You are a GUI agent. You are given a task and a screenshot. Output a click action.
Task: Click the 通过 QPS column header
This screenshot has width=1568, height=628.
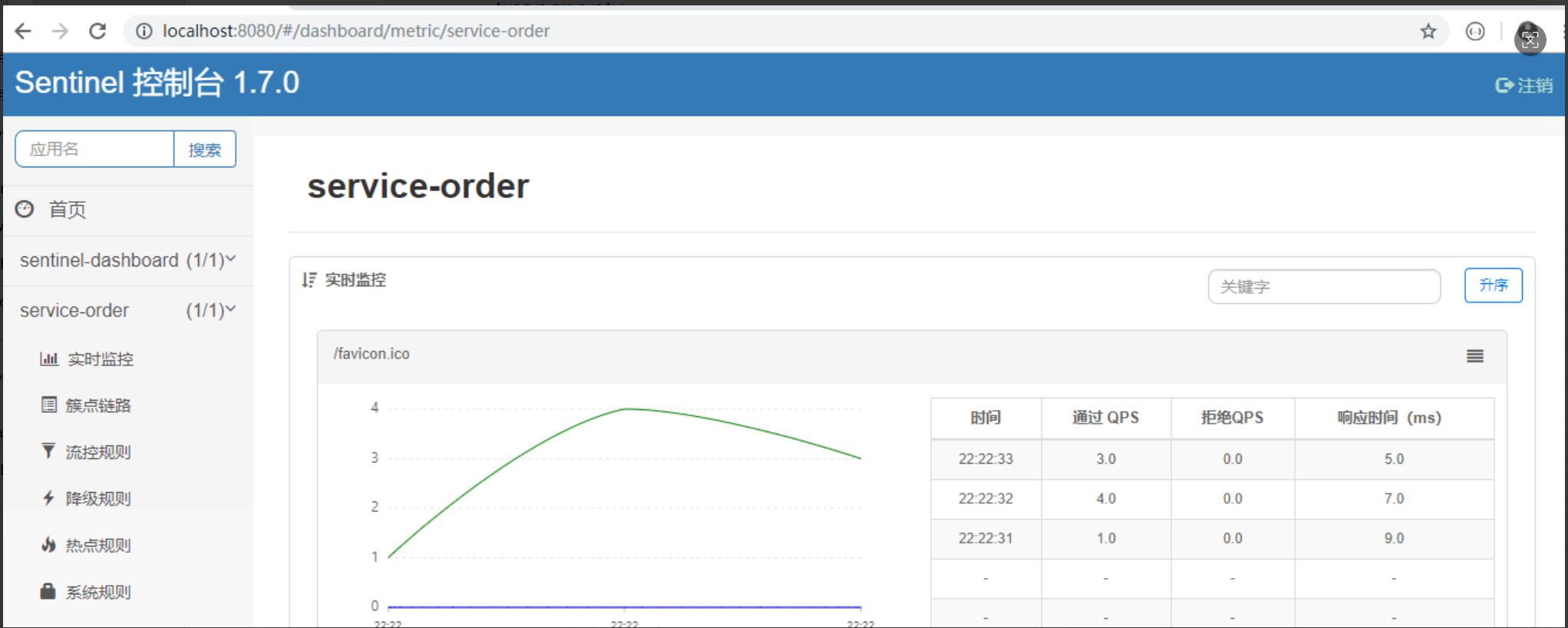point(1105,418)
